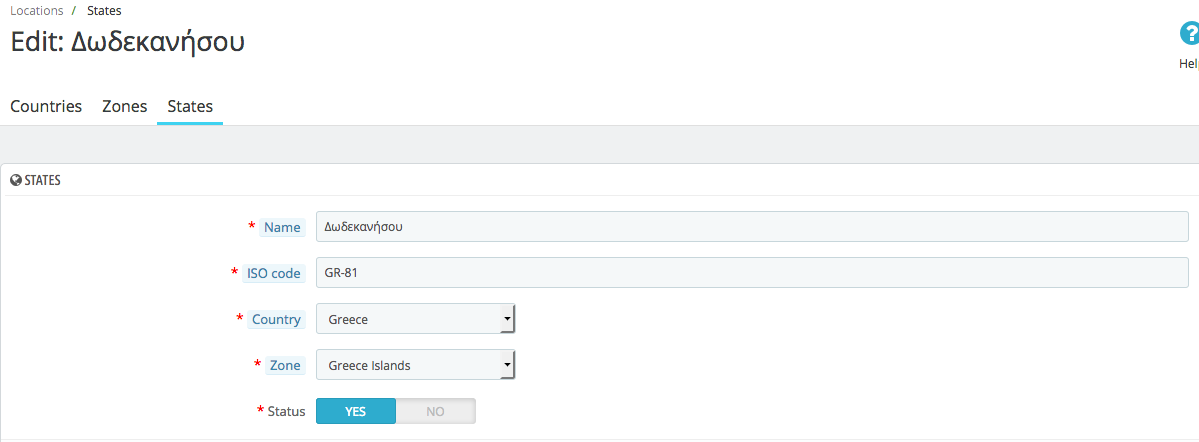Open the Help icon
This screenshot has height=442, width=1199.
[x=1188, y=36]
